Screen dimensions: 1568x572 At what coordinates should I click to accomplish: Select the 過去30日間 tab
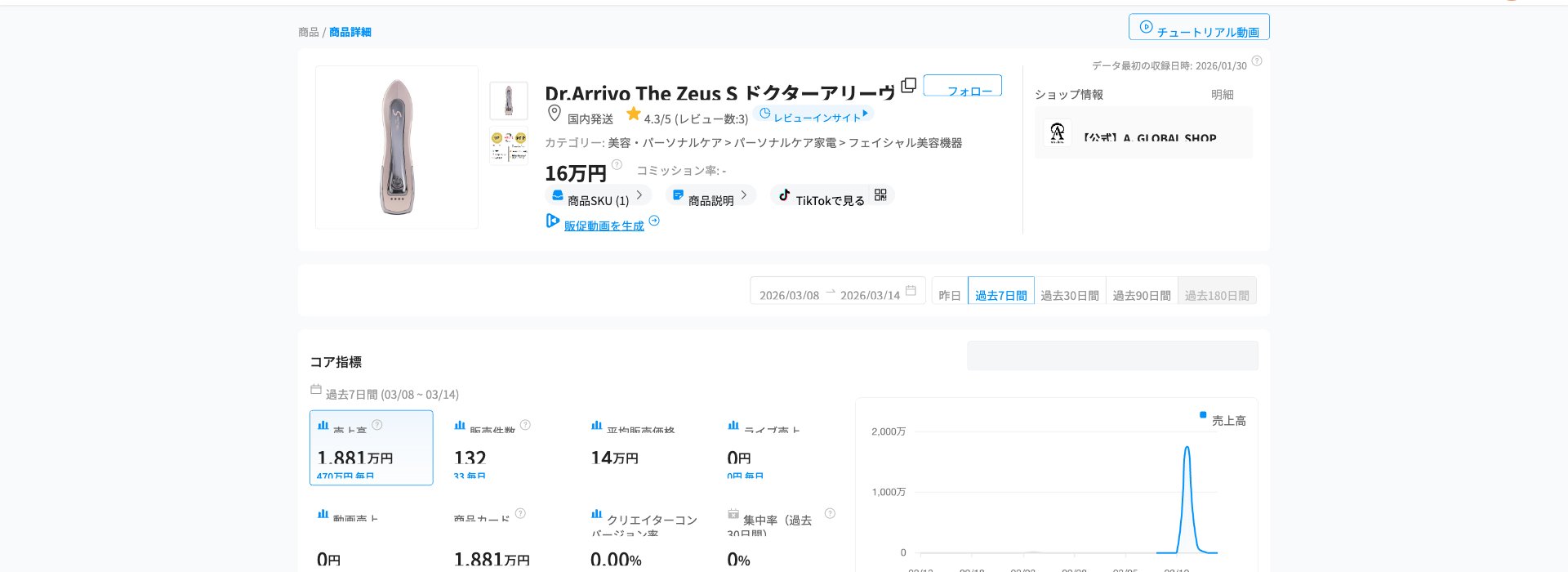click(1070, 291)
